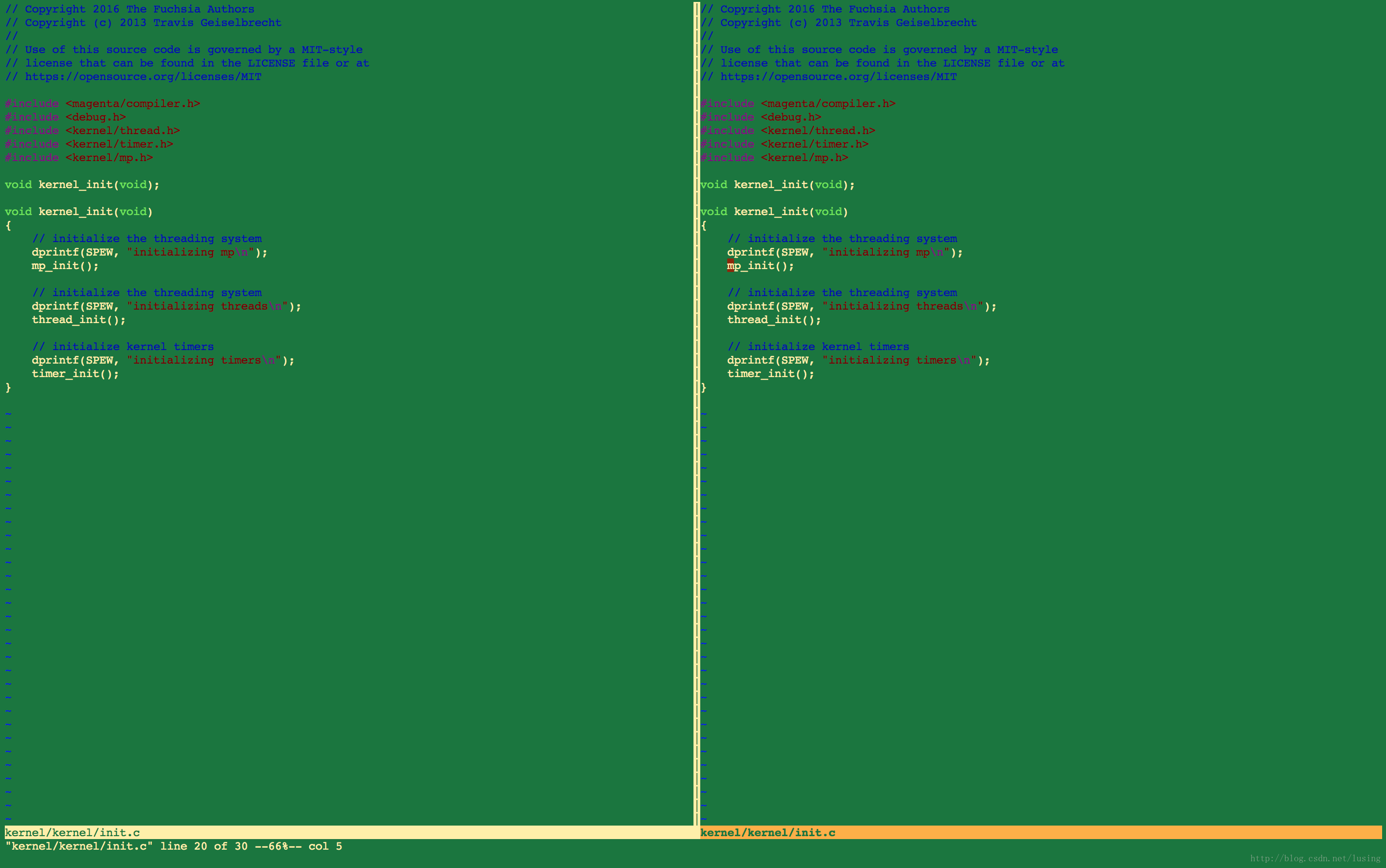Click #include <magenta/compiler.h> in left pane

pyautogui.click(x=103, y=104)
